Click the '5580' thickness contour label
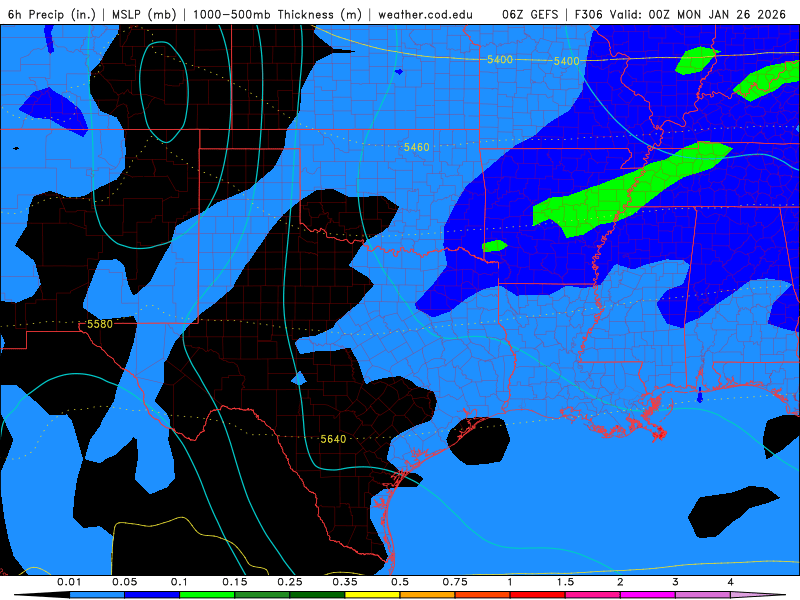 tap(99, 324)
